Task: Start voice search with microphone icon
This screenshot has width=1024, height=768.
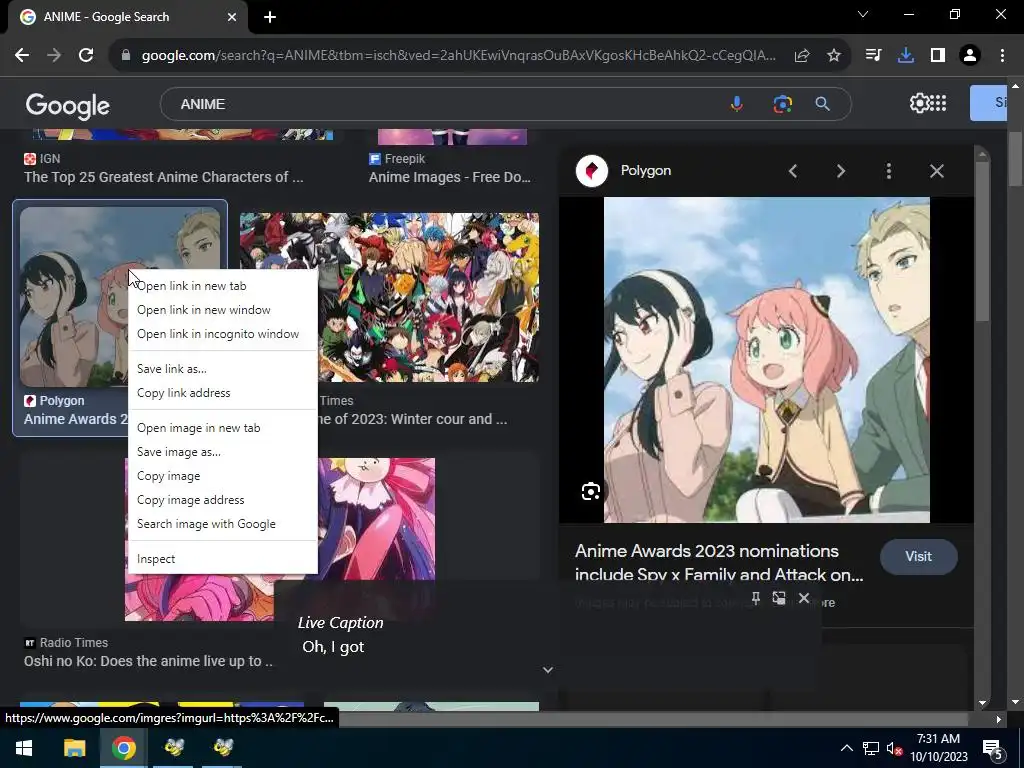Action: tap(736, 104)
